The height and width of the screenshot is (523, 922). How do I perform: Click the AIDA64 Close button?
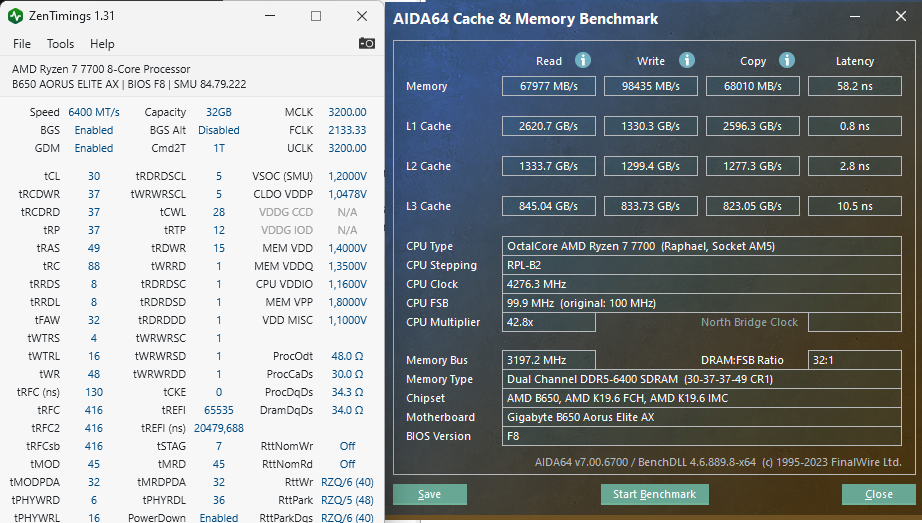pos(879,494)
